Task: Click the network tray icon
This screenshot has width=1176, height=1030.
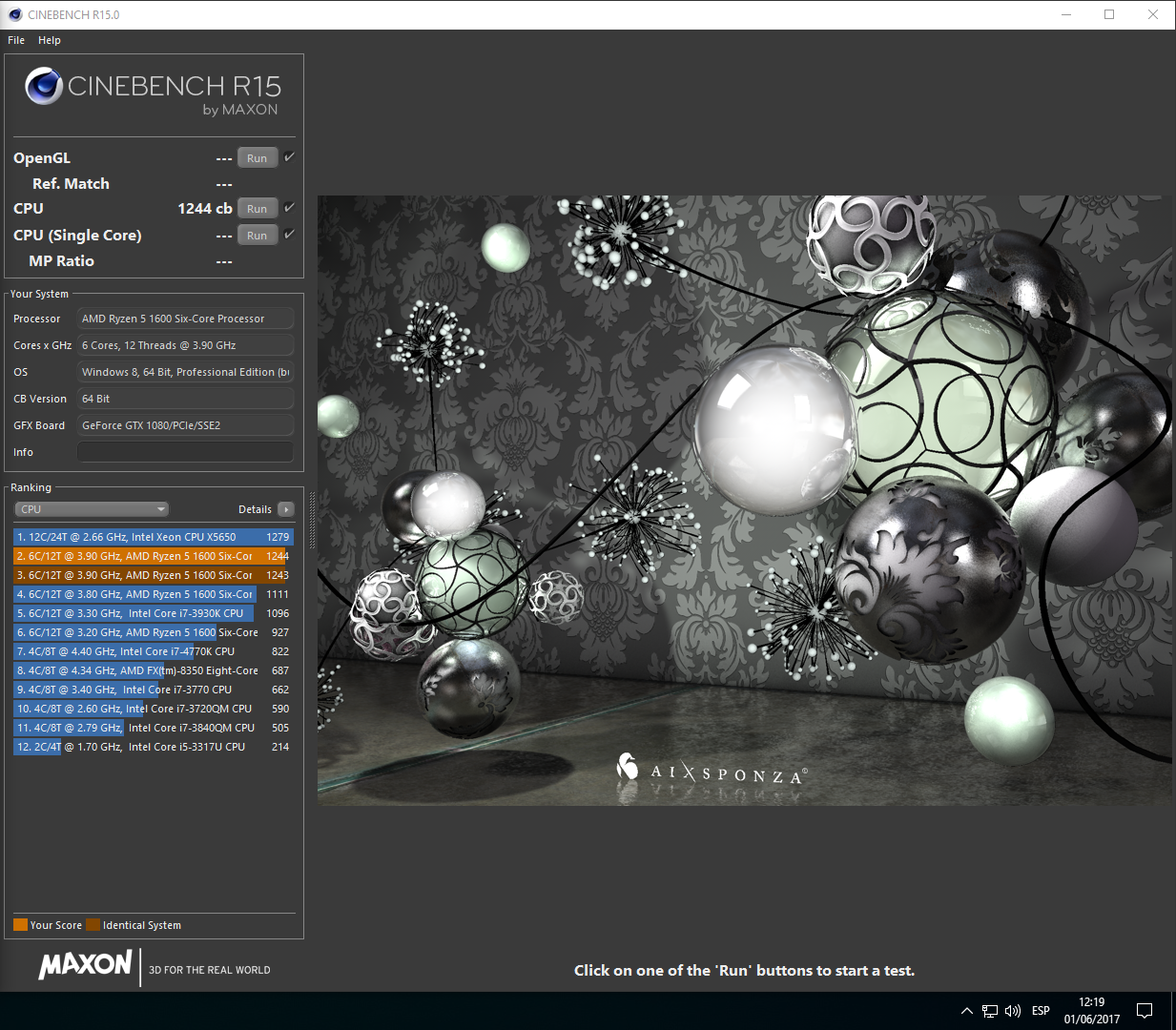Action: (x=990, y=1011)
